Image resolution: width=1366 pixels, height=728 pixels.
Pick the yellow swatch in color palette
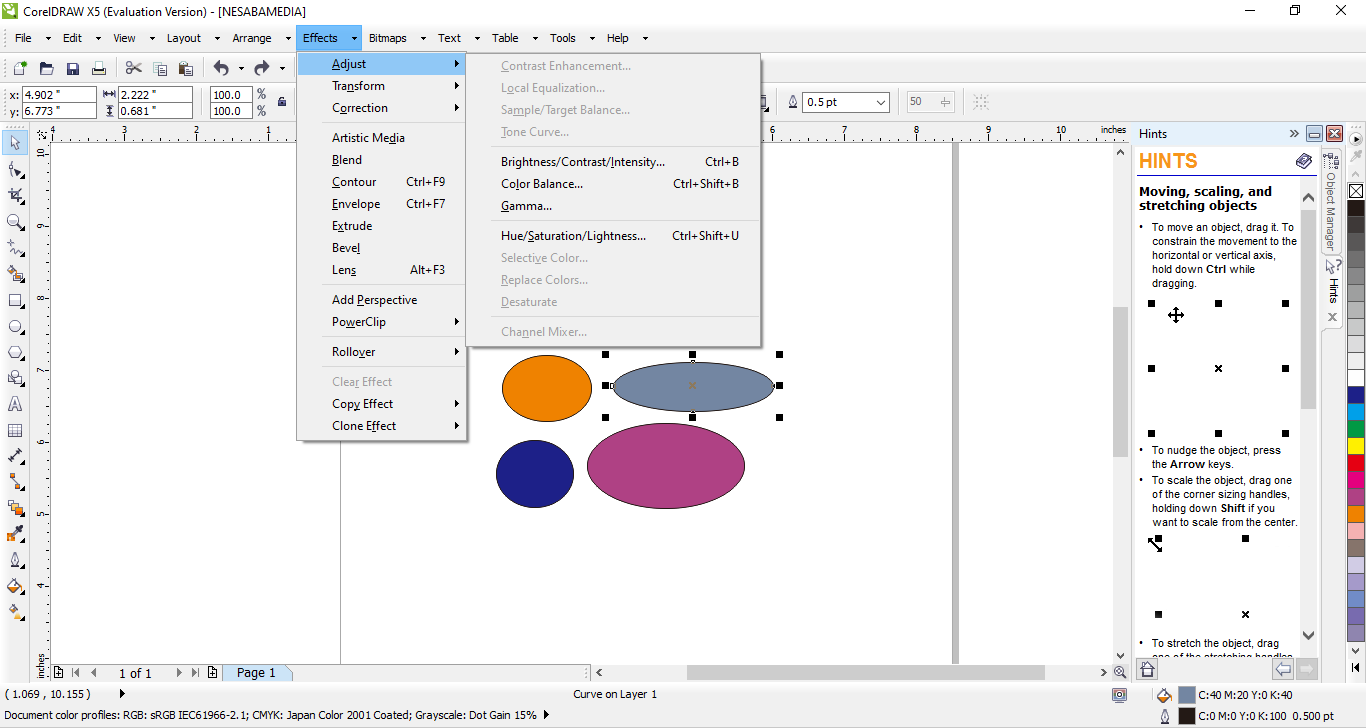point(1356,446)
